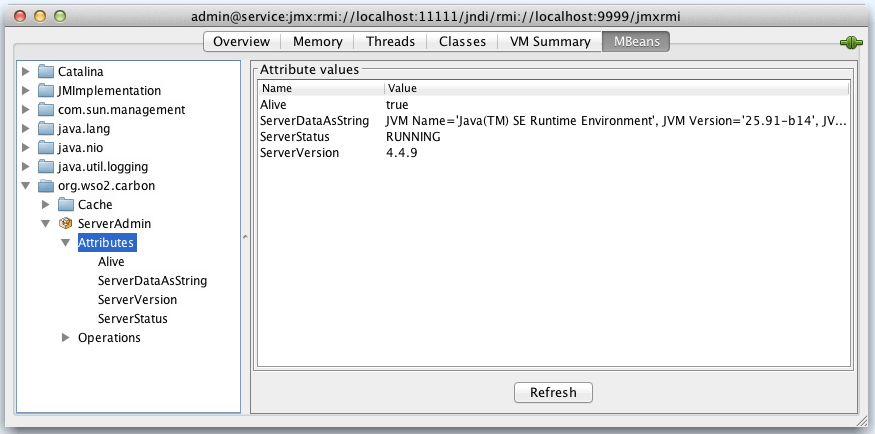Click the green connection status icon
This screenshot has height=434, width=875.
click(851, 42)
